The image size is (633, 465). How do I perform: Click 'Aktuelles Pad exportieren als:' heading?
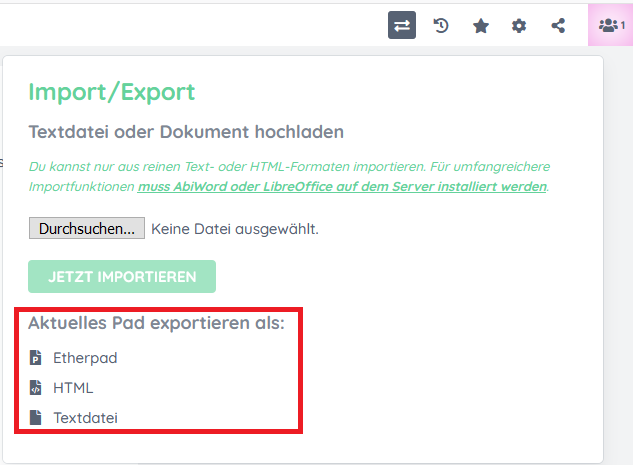pyautogui.click(x=156, y=323)
